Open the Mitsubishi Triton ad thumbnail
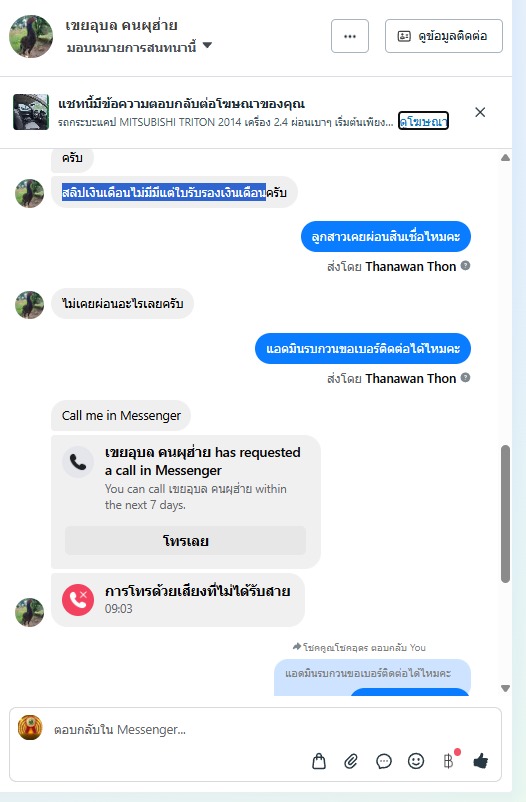The height and width of the screenshot is (802, 526). point(31,112)
